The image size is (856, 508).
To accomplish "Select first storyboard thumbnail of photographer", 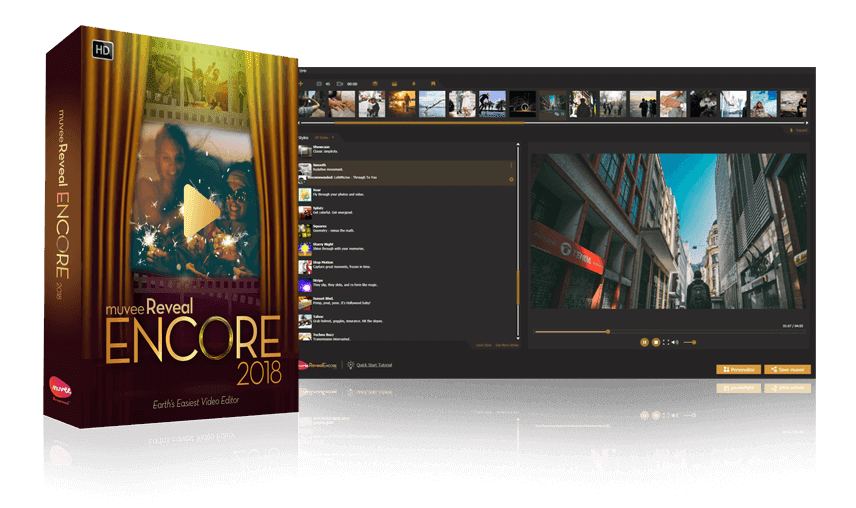I will (312, 104).
